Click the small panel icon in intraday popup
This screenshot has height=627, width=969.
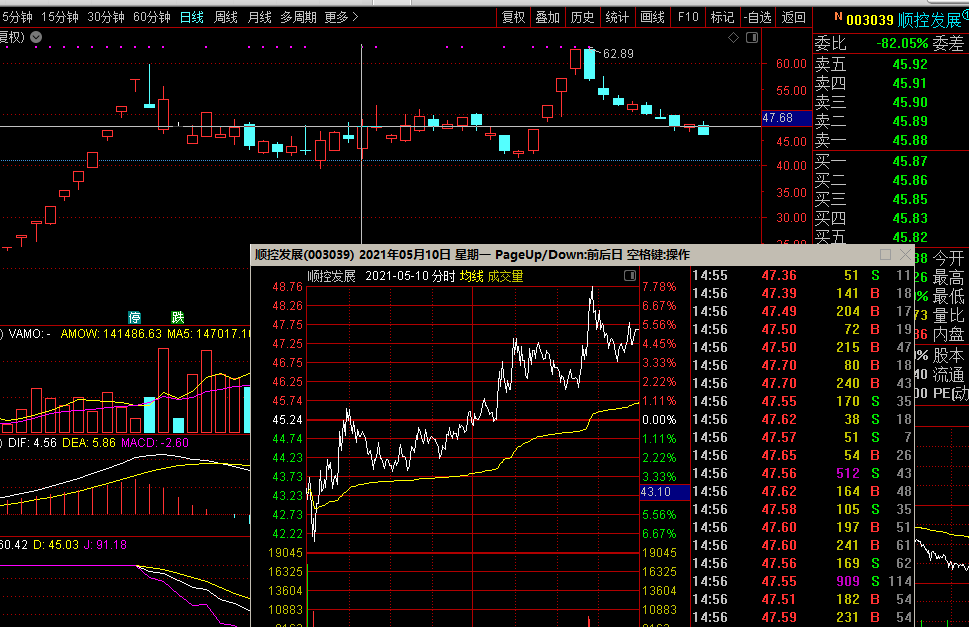(630, 276)
